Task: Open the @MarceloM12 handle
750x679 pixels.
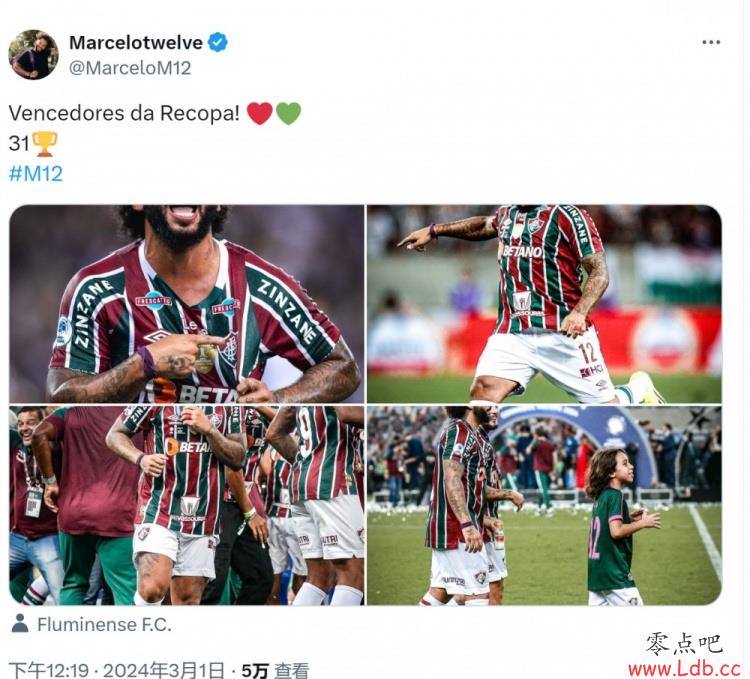Action: [130, 68]
